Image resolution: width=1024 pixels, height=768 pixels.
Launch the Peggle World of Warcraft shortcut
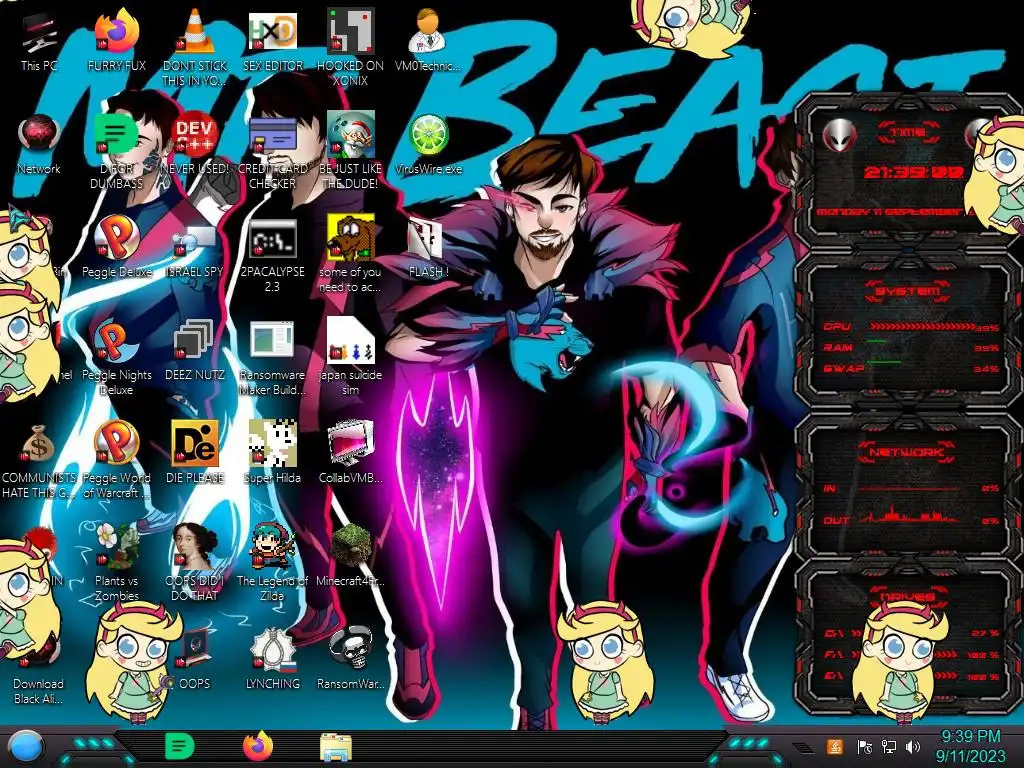[x=116, y=461]
